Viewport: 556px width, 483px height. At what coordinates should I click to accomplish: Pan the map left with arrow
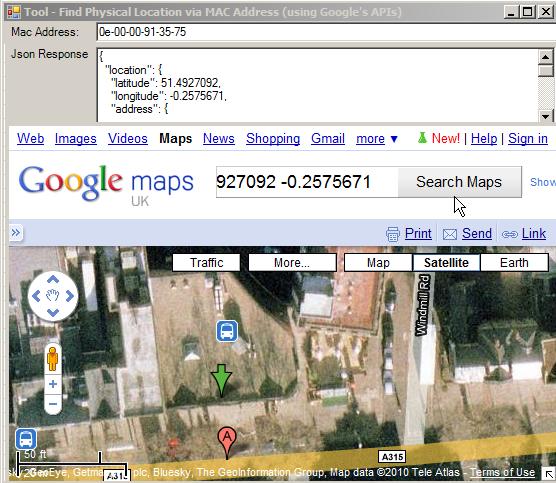tap(37, 296)
